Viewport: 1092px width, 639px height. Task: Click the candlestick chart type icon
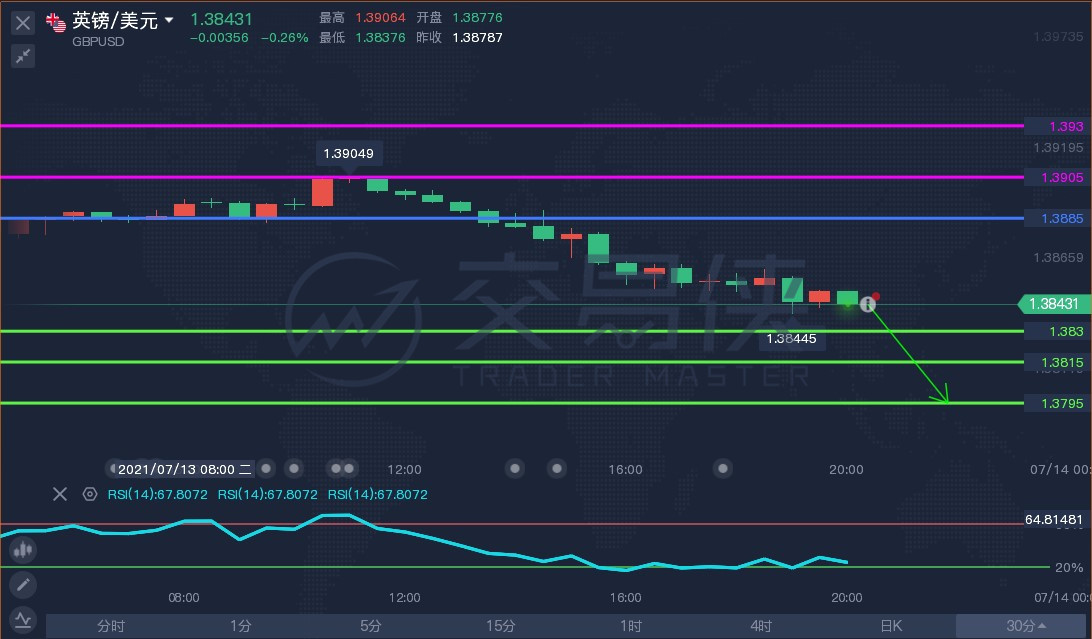tap(23, 550)
